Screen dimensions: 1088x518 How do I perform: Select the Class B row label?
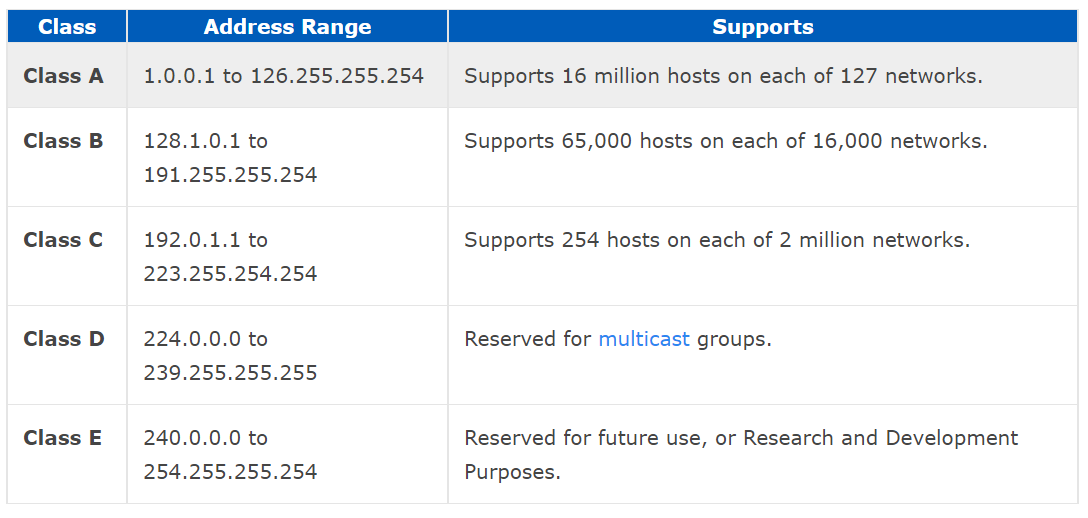pos(63,141)
